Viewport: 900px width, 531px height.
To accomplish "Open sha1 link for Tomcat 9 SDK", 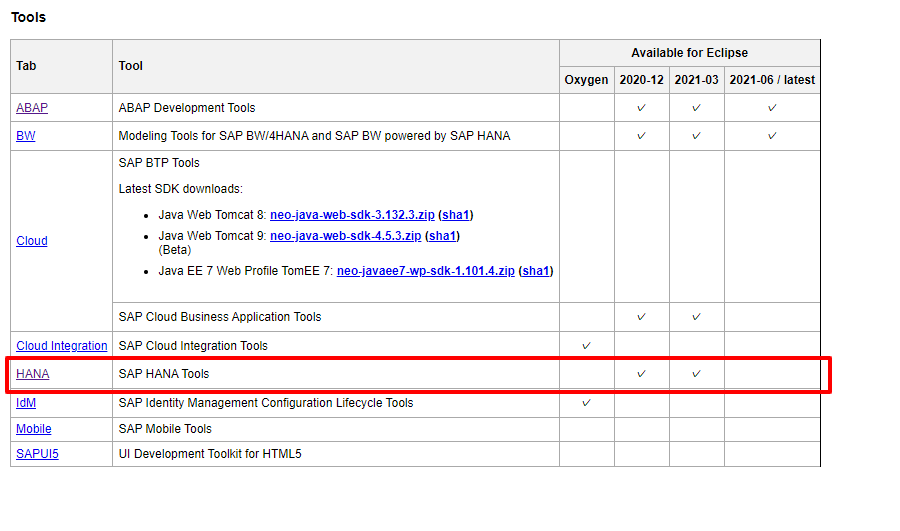I will pyautogui.click(x=442, y=236).
